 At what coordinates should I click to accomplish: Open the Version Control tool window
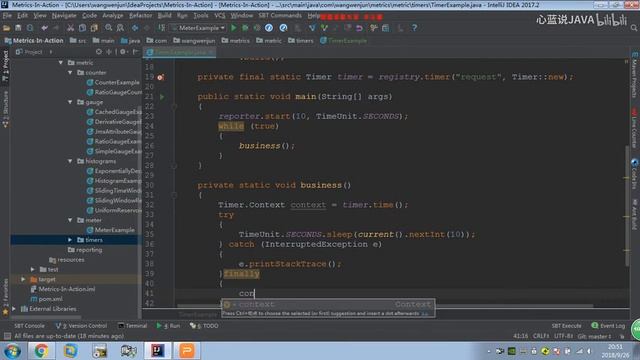(x=81, y=326)
